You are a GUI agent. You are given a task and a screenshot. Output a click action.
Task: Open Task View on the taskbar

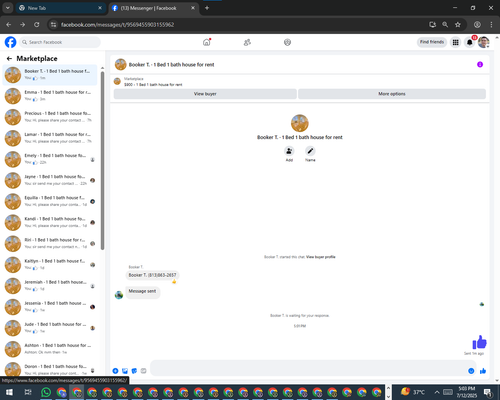[x=28, y=392]
